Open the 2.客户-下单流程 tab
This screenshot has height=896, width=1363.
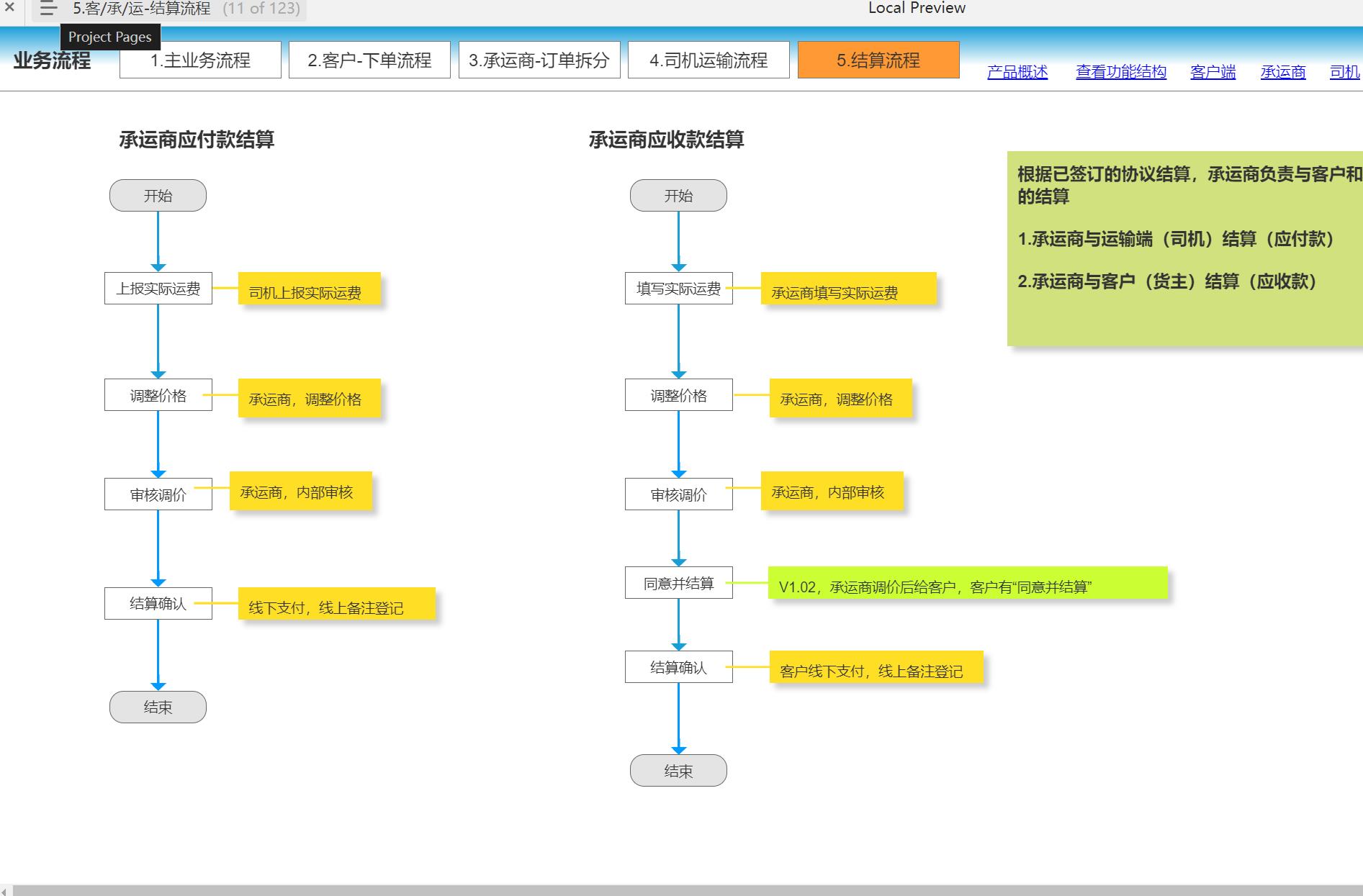click(x=369, y=60)
